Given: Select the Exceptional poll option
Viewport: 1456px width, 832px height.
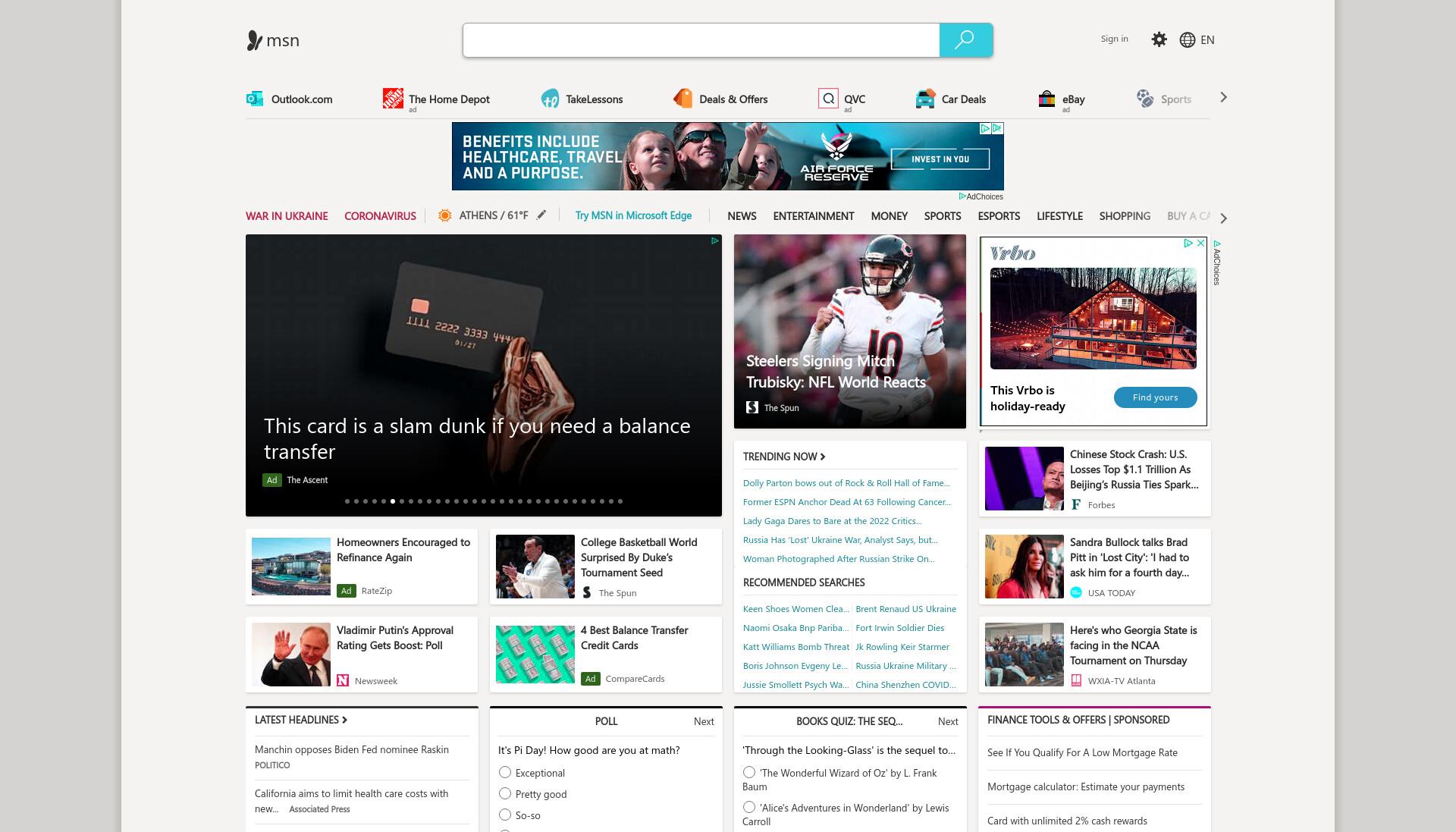Looking at the screenshot, I should pyautogui.click(x=505, y=772).
